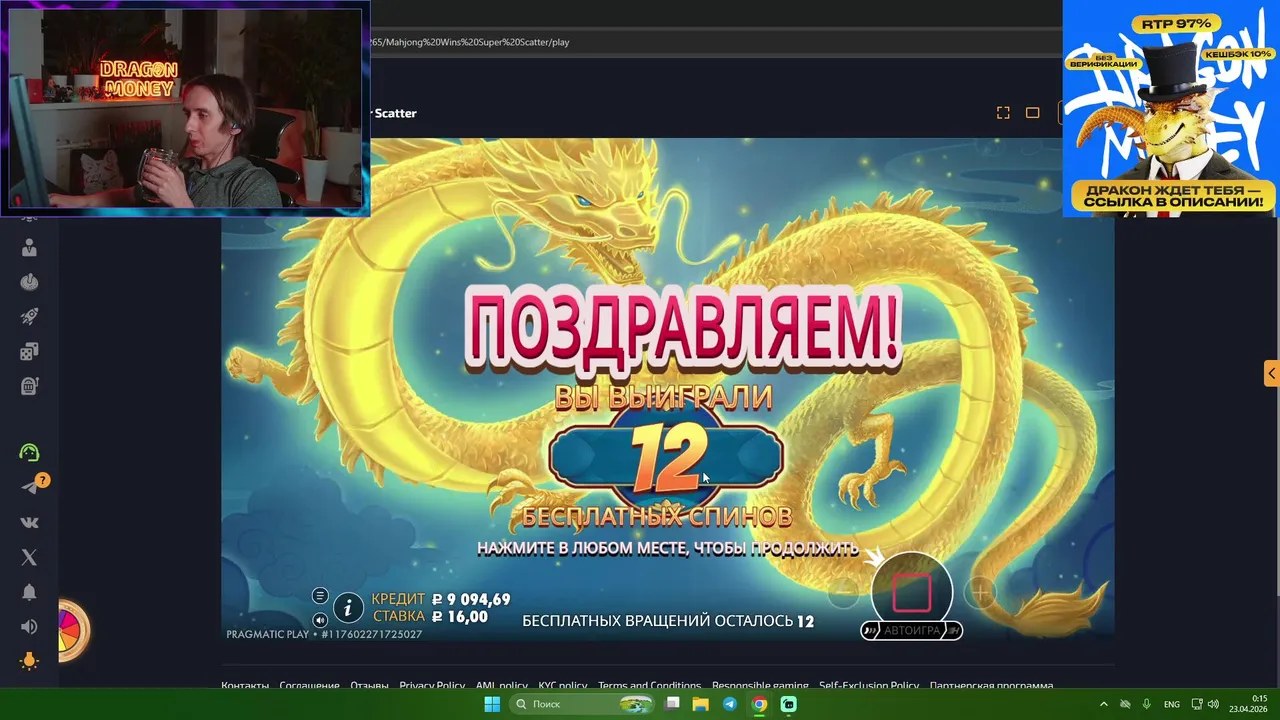This screenshot has width=1280, height=720.
Task: Stop the spin with the red square button
Action: point(911,593)
